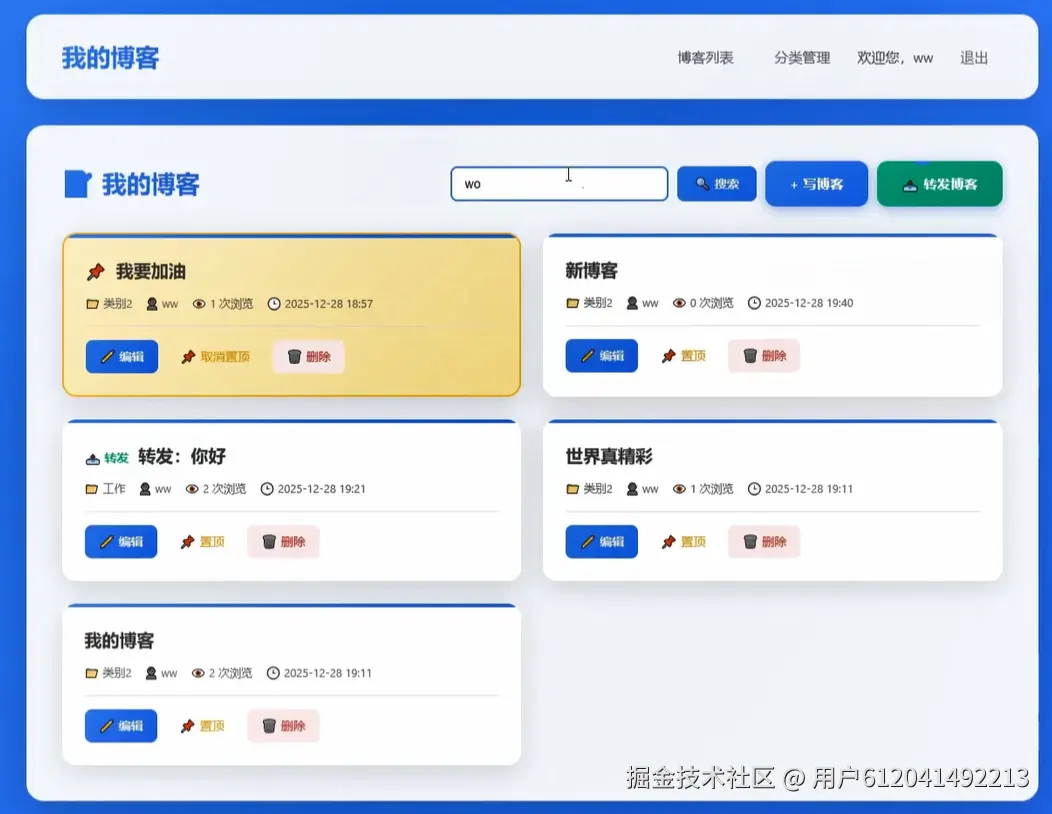Click the 转发 badge on 转发：你好 card
This screenshot has height=814, width=1052.
(106, 457)
